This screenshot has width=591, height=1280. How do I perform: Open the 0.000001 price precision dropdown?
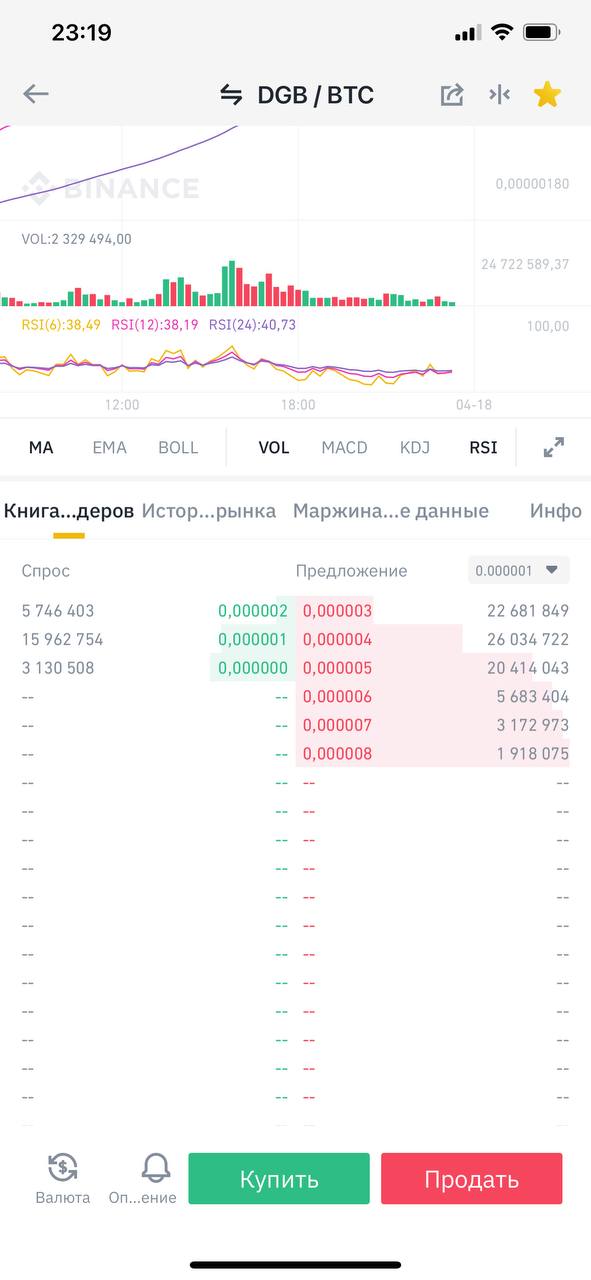point(518,570)
